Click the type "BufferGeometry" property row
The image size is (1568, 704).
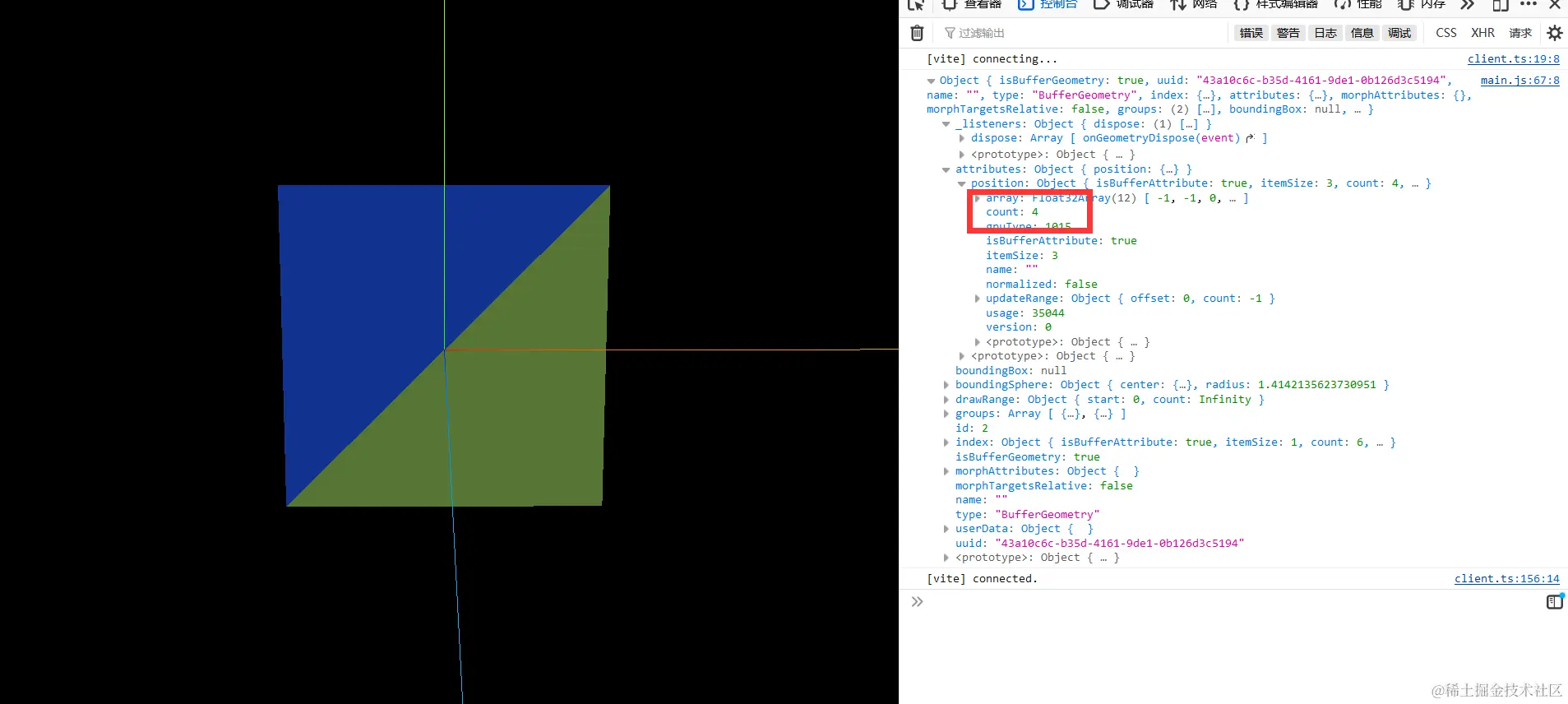pos(1028,515)
